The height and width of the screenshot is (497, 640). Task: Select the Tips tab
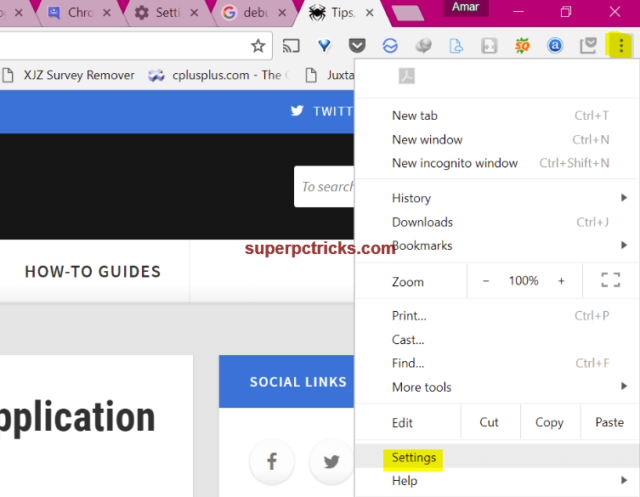point(340,13)
